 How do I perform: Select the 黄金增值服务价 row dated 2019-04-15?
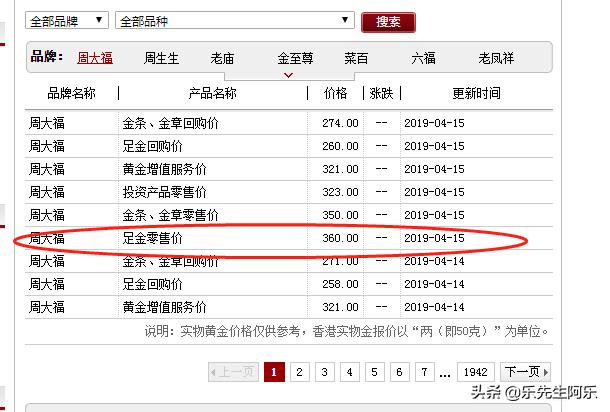point(289,169)
